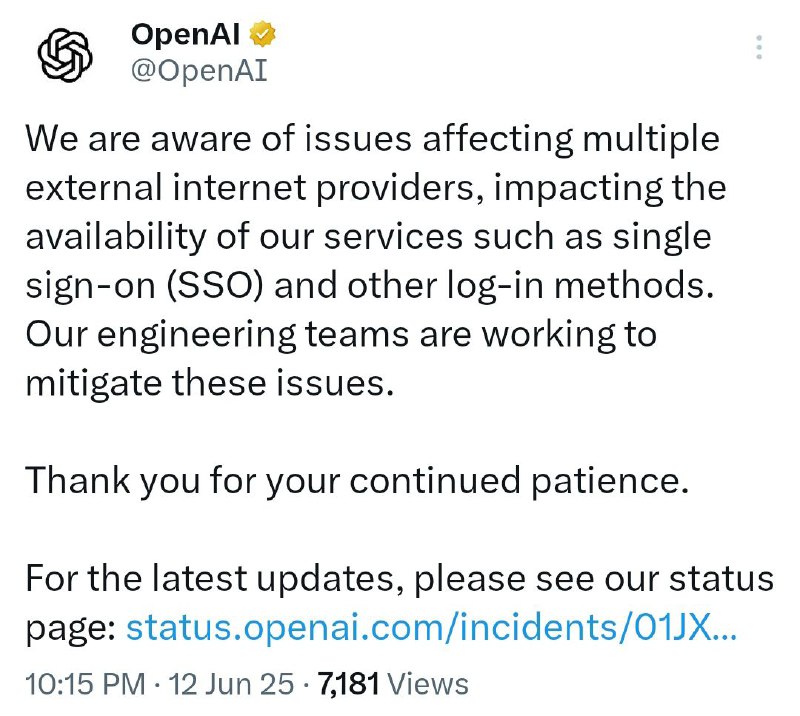Image resolution: width=800 pixels, height=716 pixels.
Task: Open the OpenAI profile avatar logo
Action: point(65,55)
